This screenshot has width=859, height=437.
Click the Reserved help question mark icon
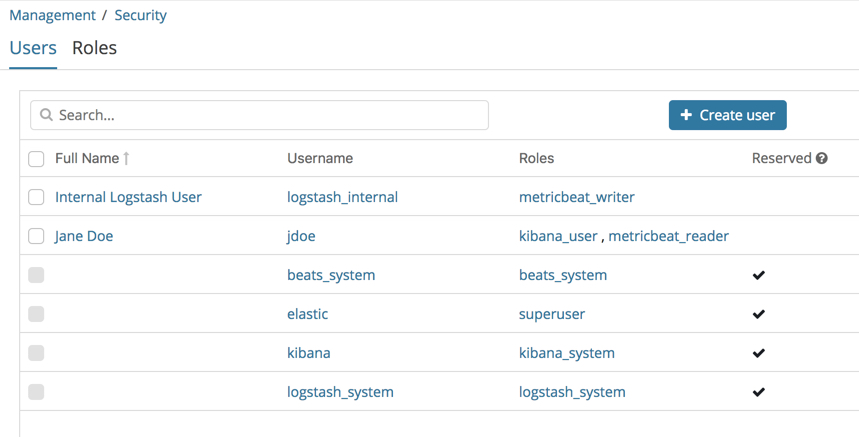click(822, 158)
